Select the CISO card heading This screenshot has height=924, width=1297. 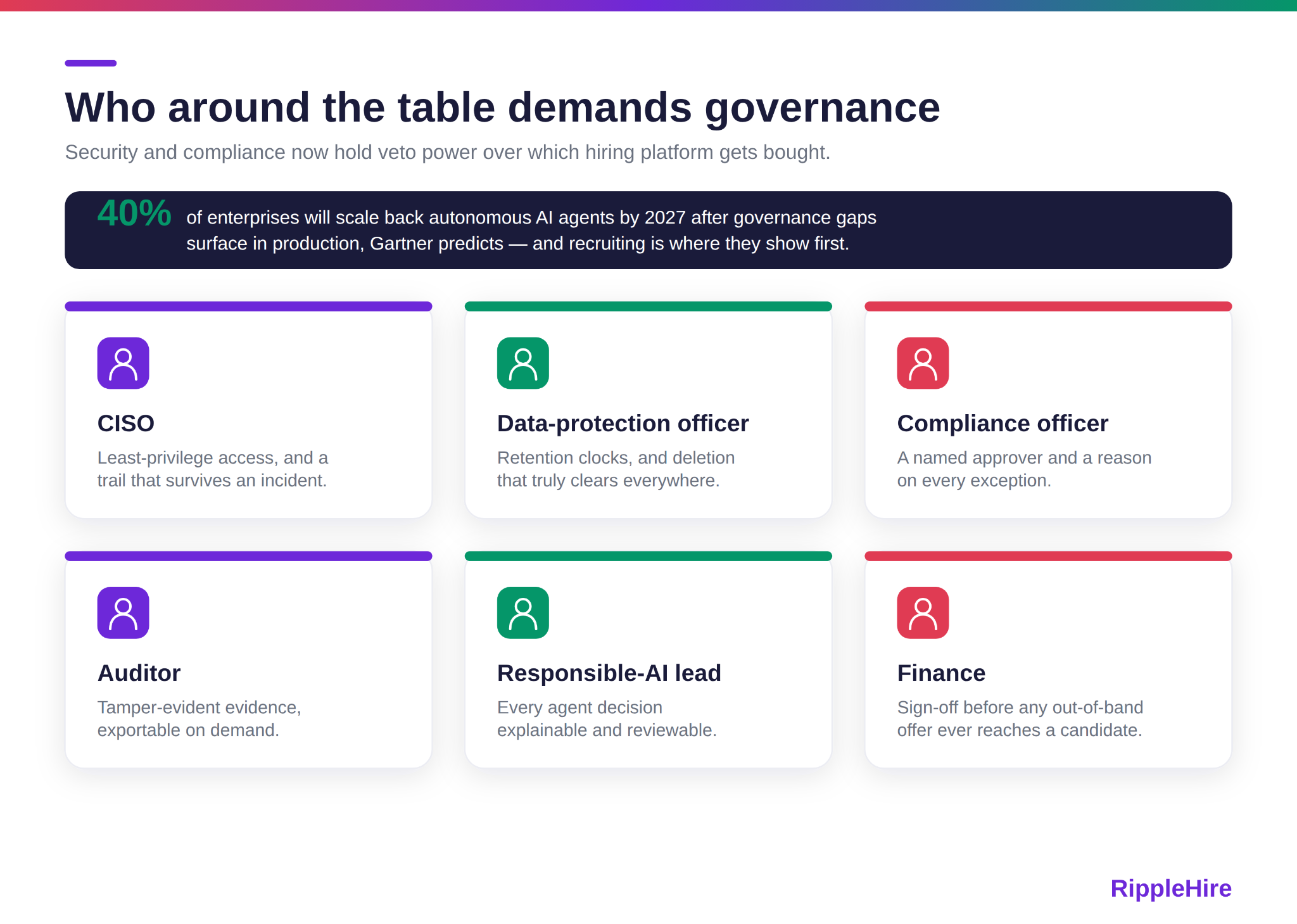126,423
